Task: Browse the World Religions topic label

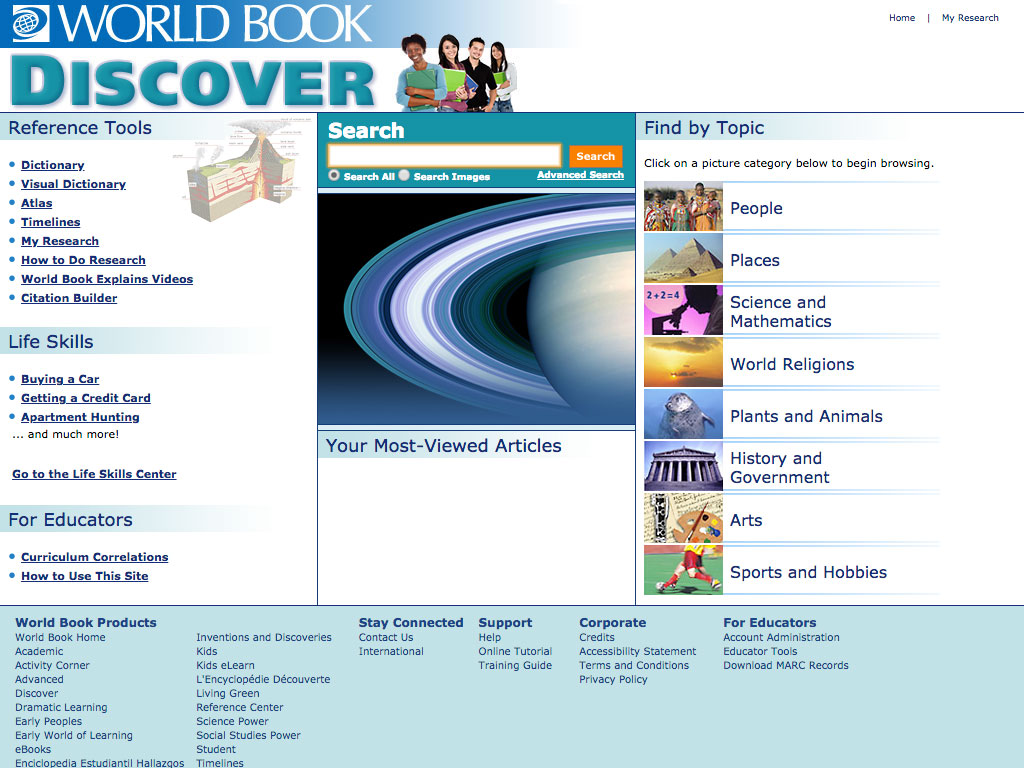Action: tap(792, 364)
